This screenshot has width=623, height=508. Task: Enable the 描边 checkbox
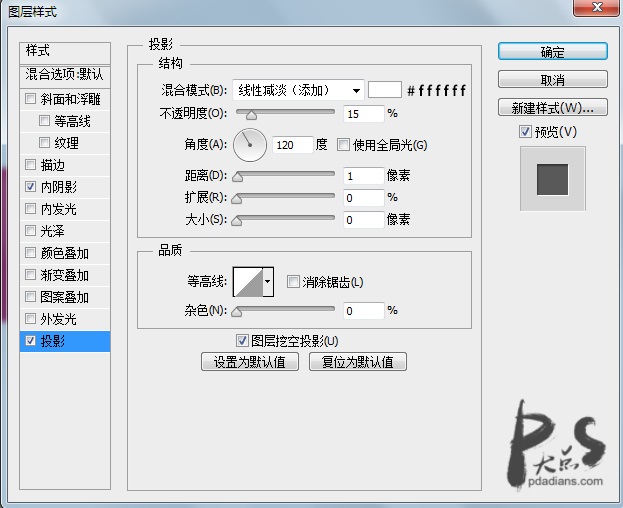point(30,164)
